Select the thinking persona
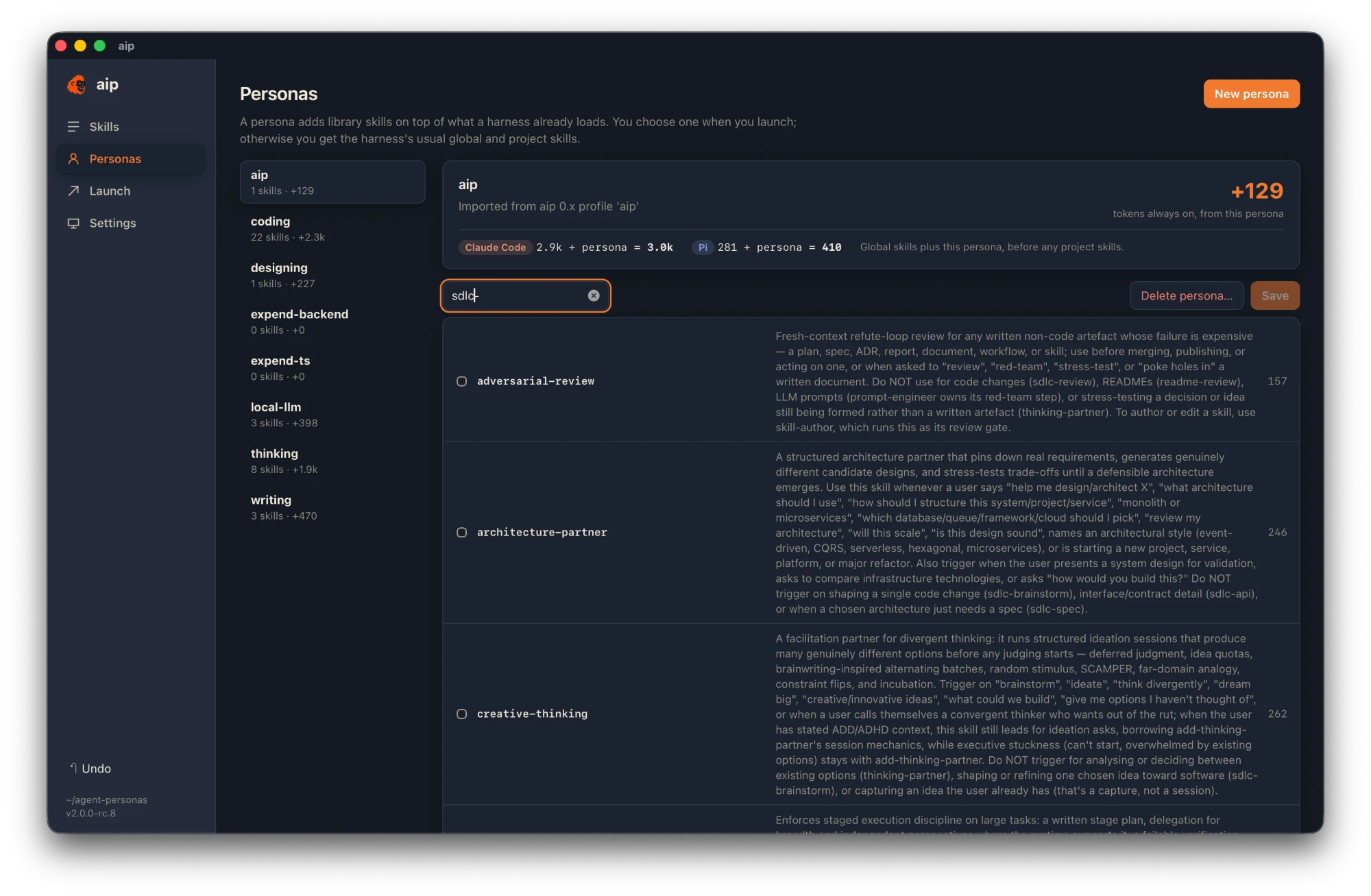 click(x=332, y=461)
